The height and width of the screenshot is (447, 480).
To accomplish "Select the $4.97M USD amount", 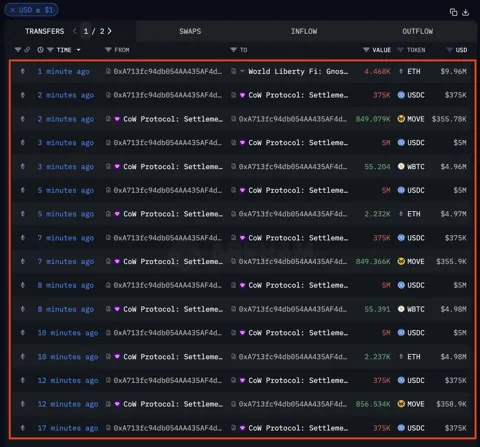I will (x=454, y=214).
